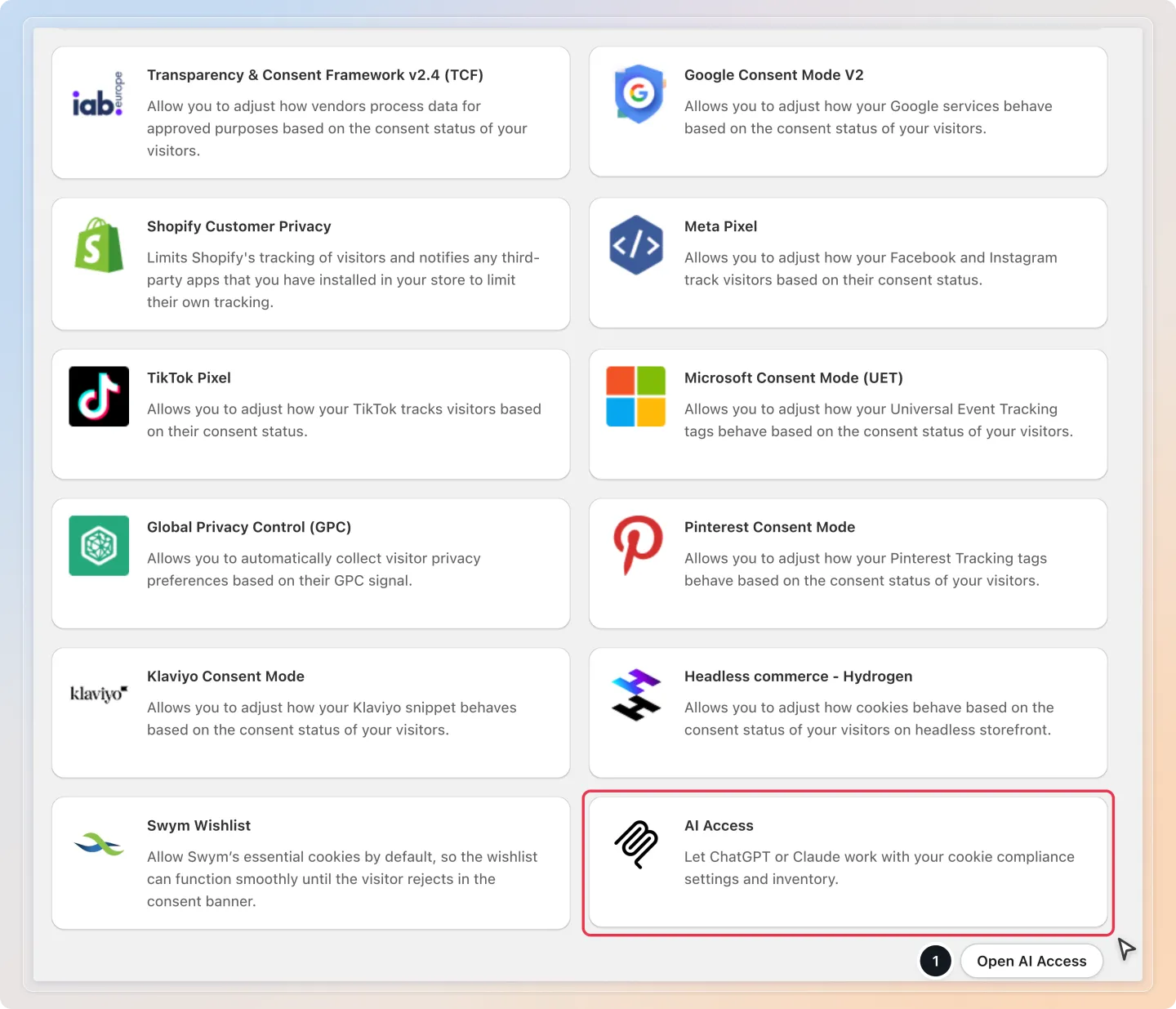This screenshot has height=1009, width=1176.
Task: Select the Meta Pixel title
Action: point(721,226)
